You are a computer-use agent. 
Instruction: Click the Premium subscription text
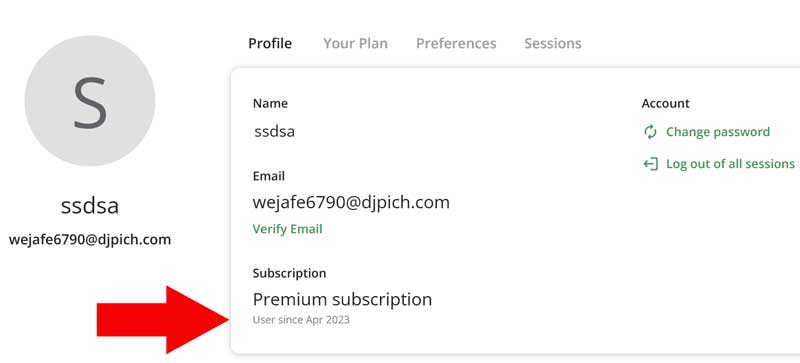click(x=342, y=299)
